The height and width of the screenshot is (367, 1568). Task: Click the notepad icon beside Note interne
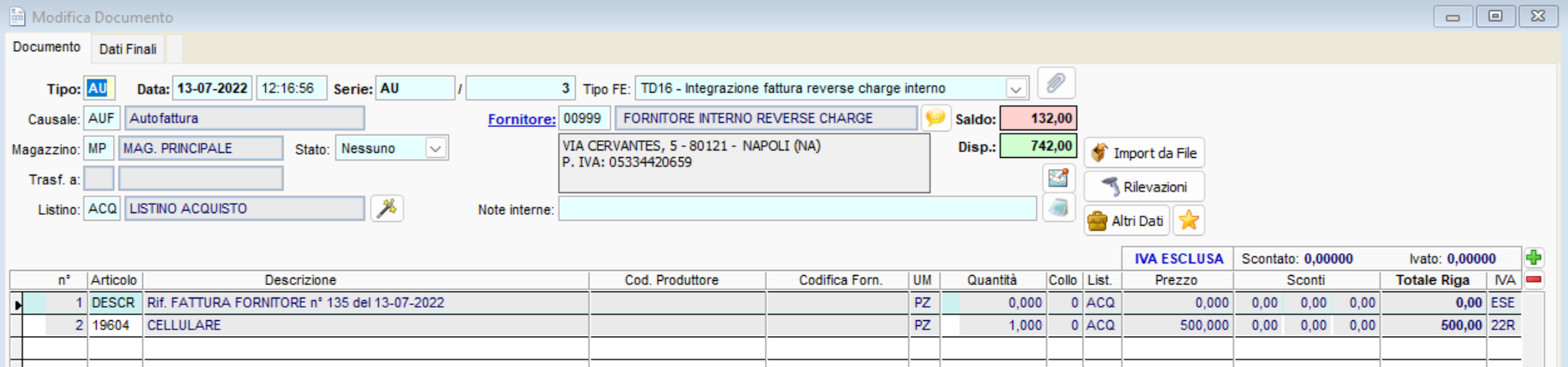(1057, 208)
